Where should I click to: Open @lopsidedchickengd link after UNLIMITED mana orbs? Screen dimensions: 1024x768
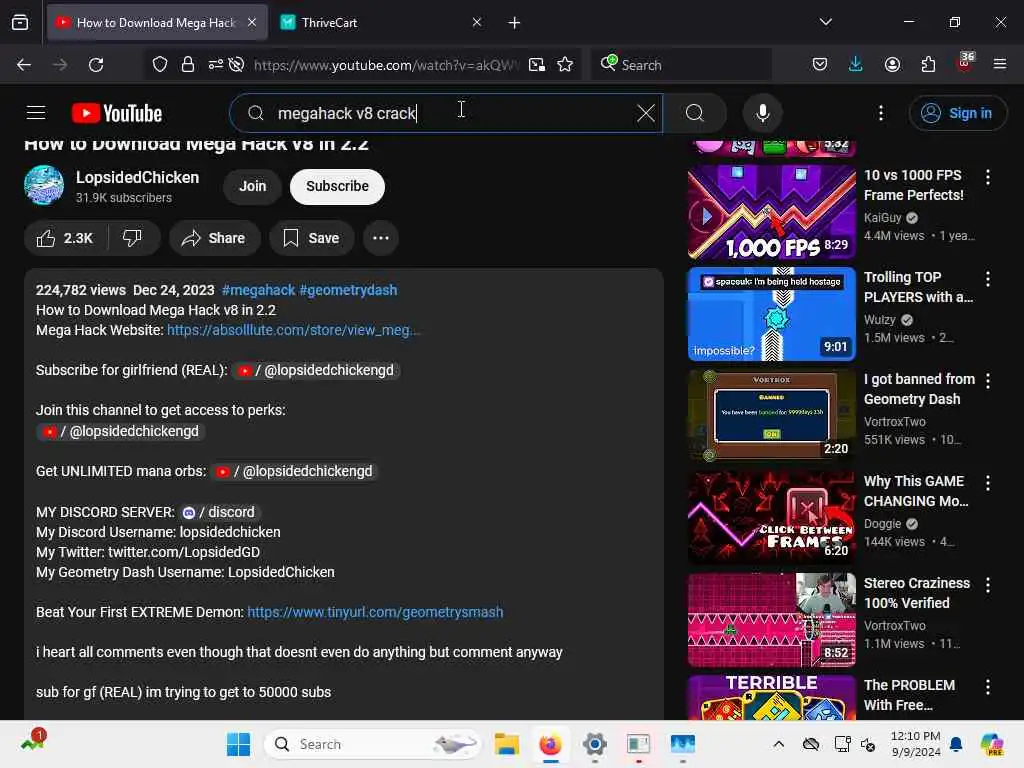(295, 472)
